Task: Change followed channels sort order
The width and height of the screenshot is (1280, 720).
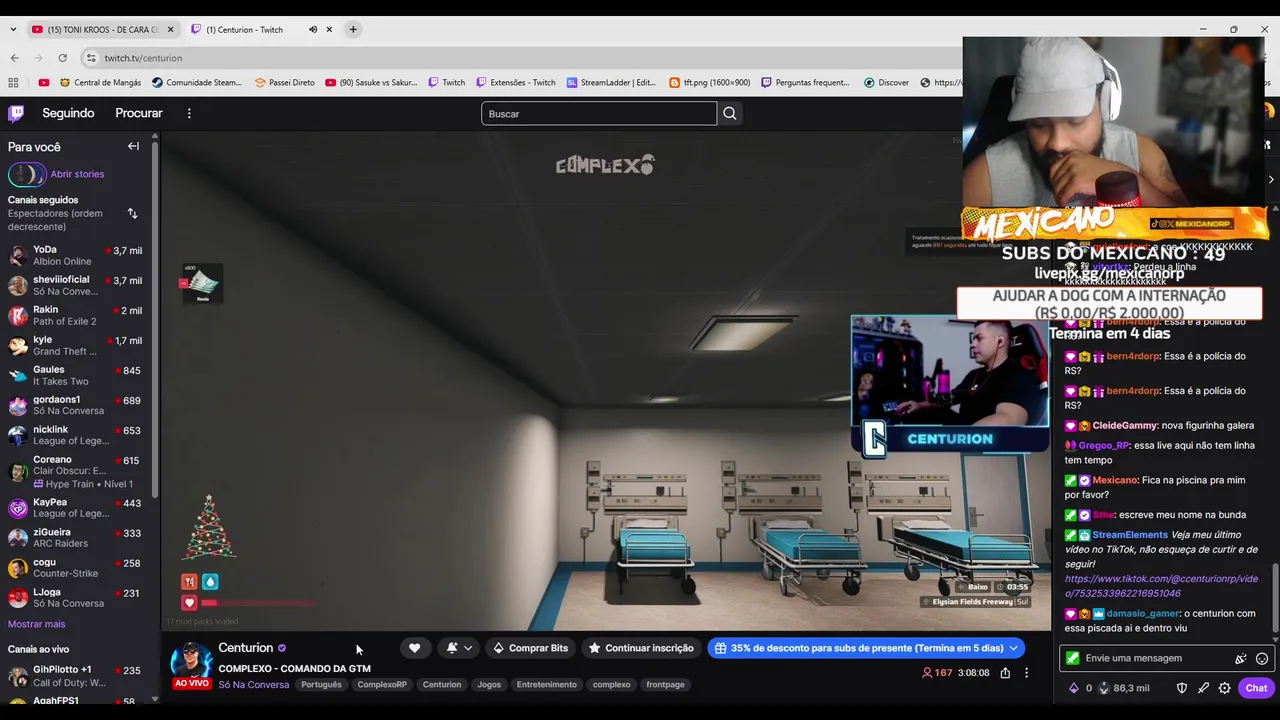Action: click(132, 213)
